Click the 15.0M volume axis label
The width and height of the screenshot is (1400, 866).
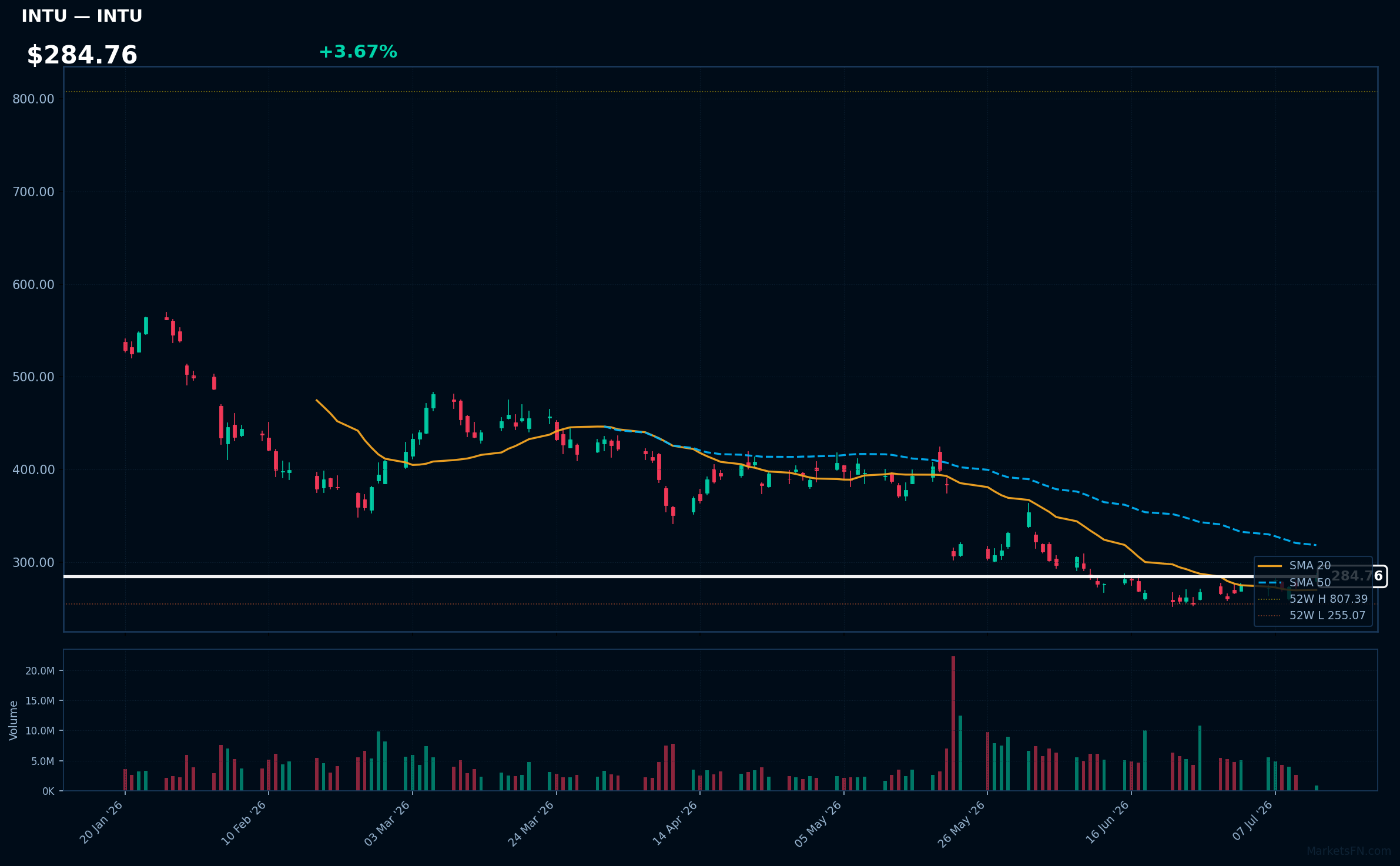(40, 701)
